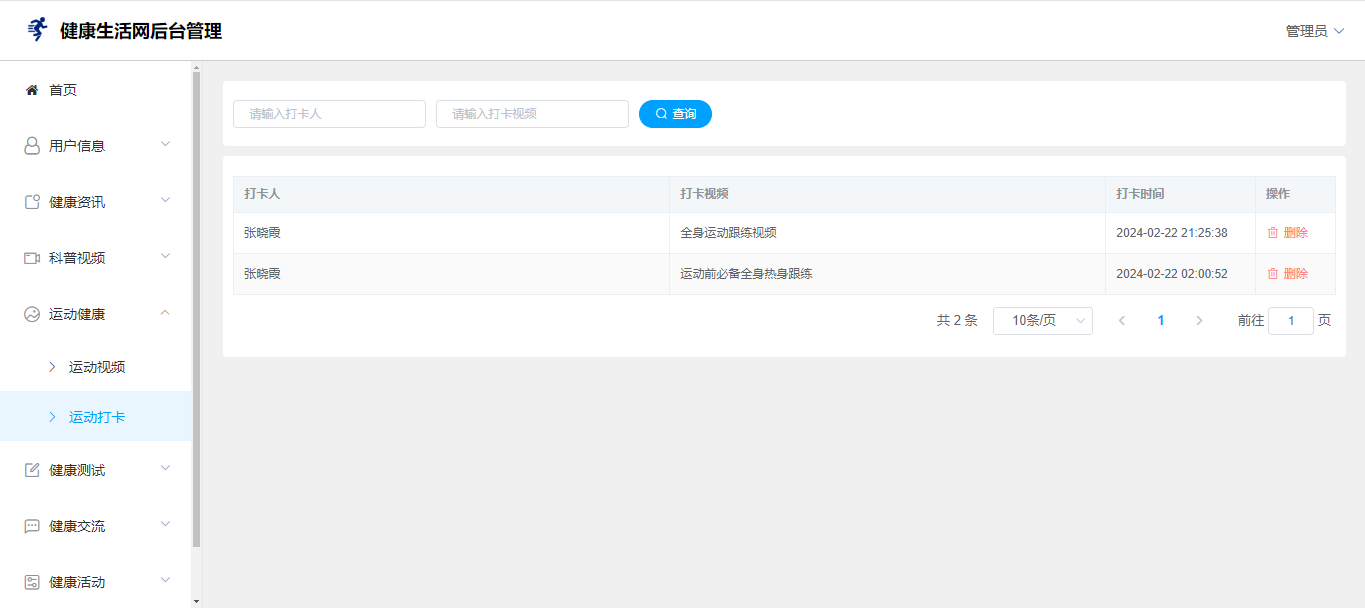Open the 运动视频 submenu item
Image resolution: width=1365 pixels, height=608 pixels.
[x=97, y=367]
